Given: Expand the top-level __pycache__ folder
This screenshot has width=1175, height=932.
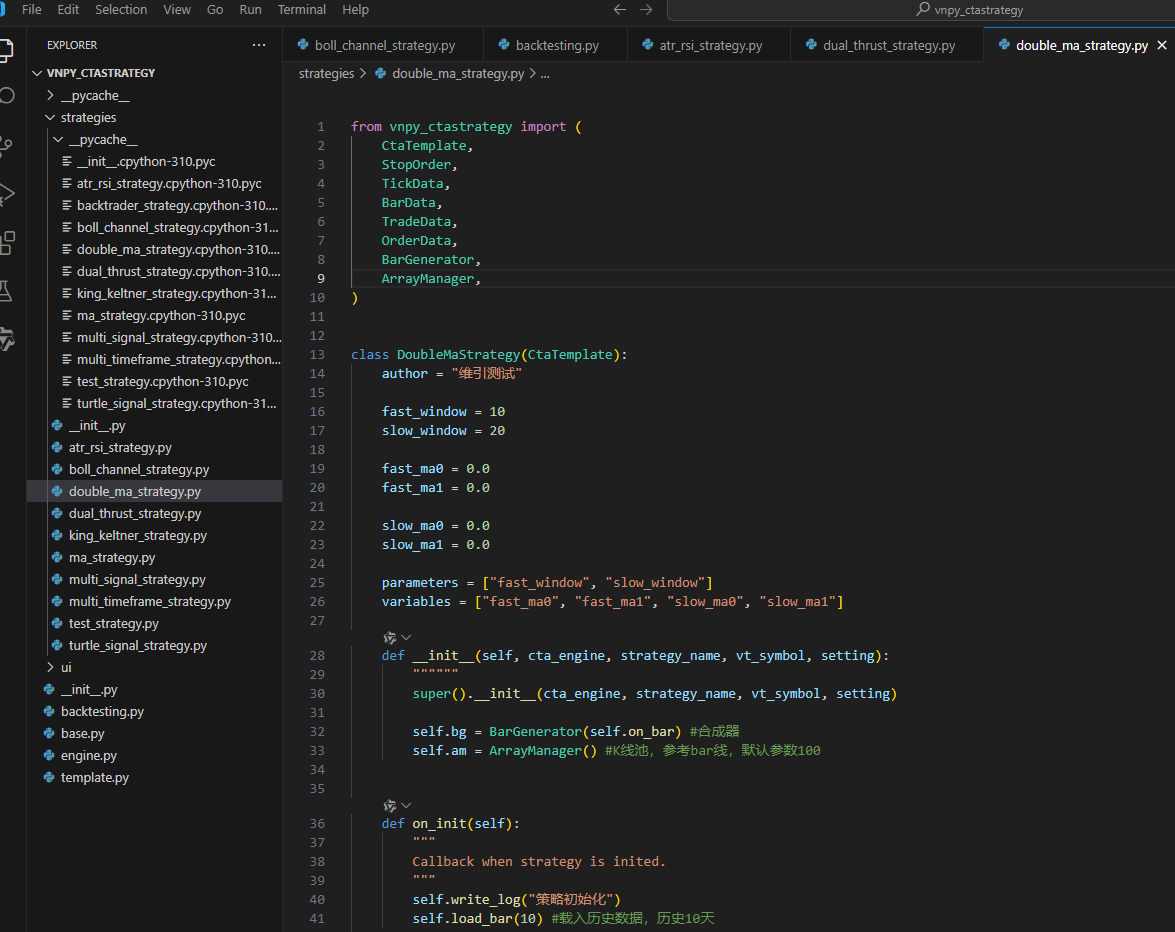Looking at the screenshot, I should pyautogui.click(x=50, y=95).
